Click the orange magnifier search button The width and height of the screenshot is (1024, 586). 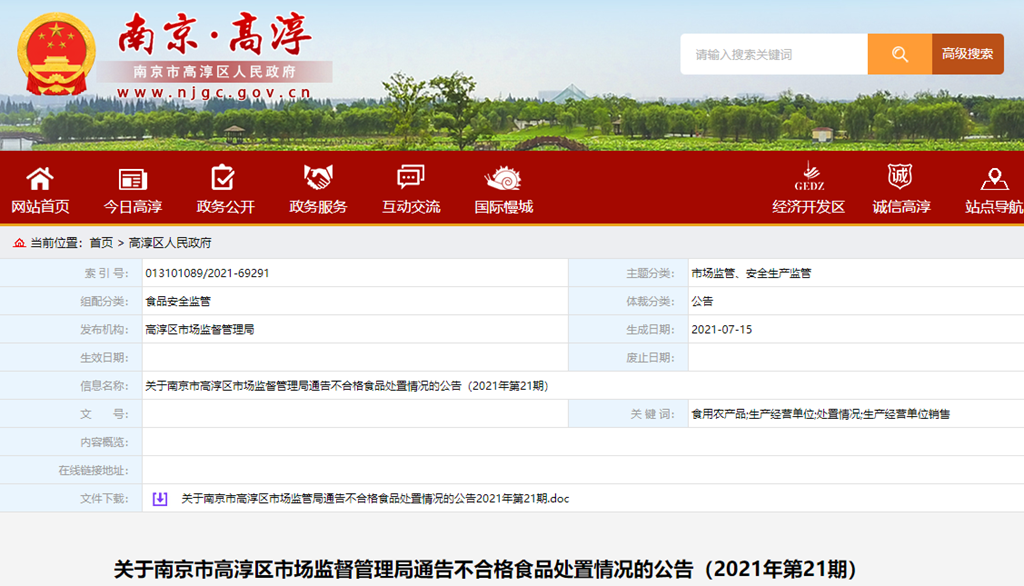900,54
